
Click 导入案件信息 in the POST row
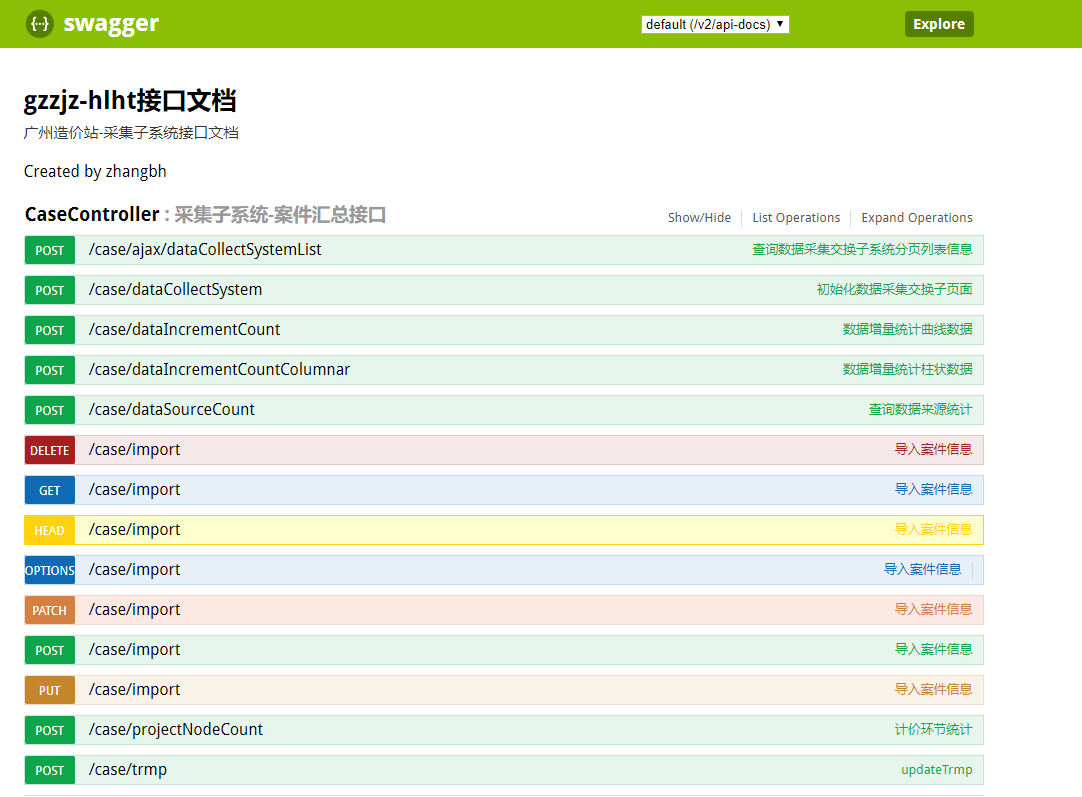pyautogui.click(x=934, y=649)
